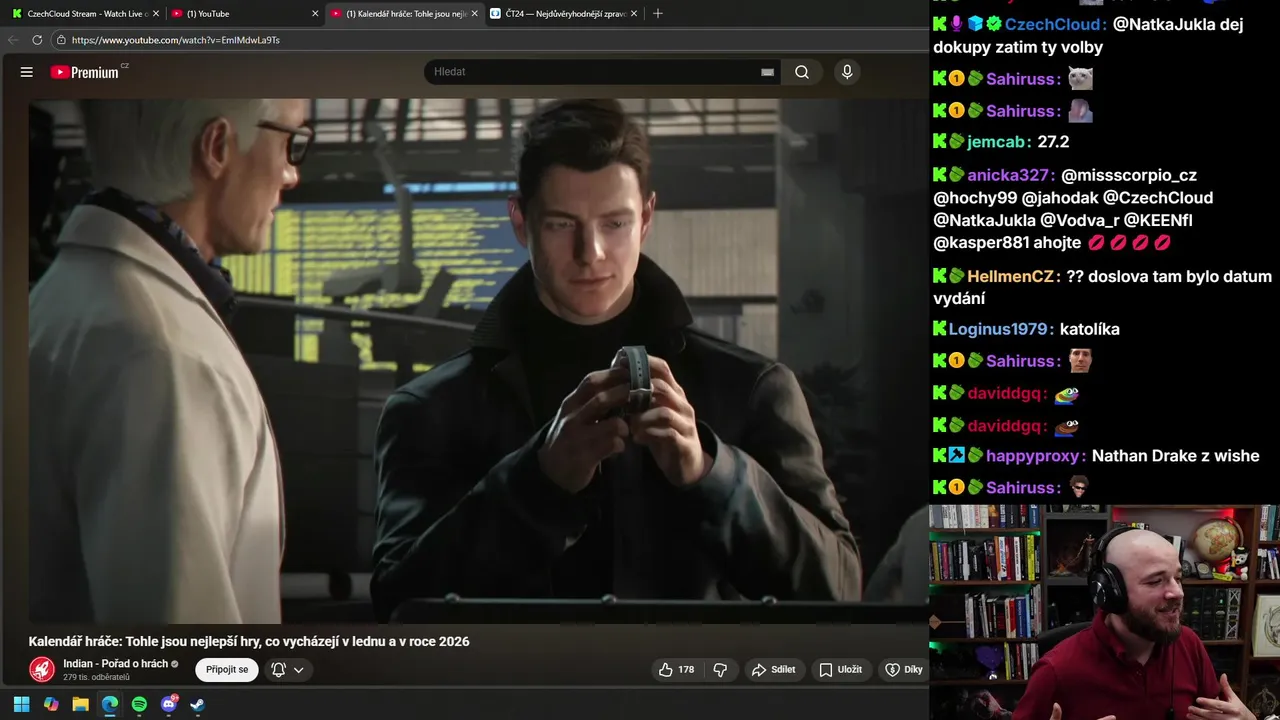1280x720 pixels.
Task: Click the 'katolíka' chat message
Action: (x=1089, y=329)
